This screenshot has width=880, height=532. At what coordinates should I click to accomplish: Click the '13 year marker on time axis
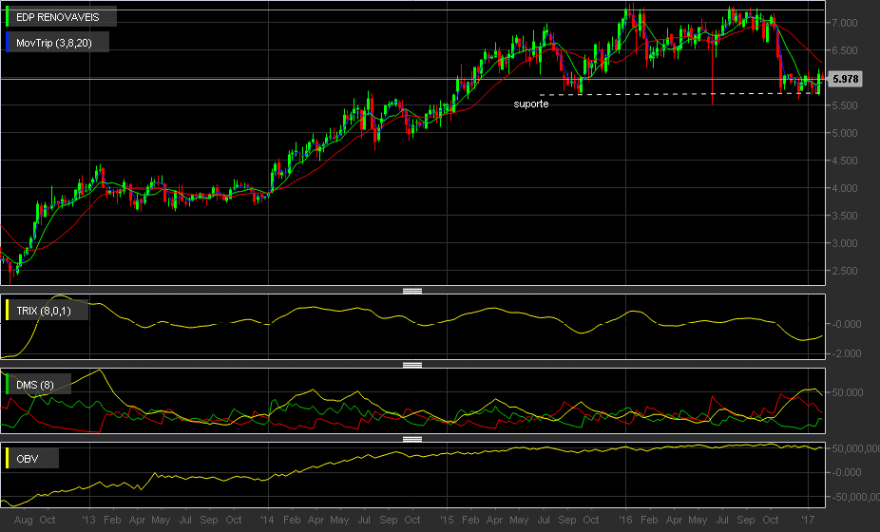click(89, 520)
